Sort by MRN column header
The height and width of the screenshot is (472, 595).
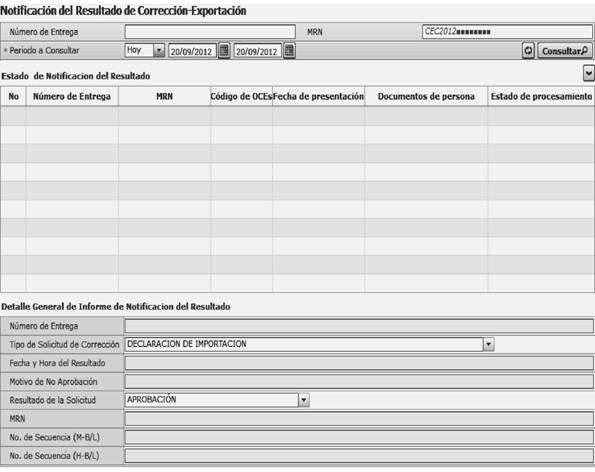164,96
